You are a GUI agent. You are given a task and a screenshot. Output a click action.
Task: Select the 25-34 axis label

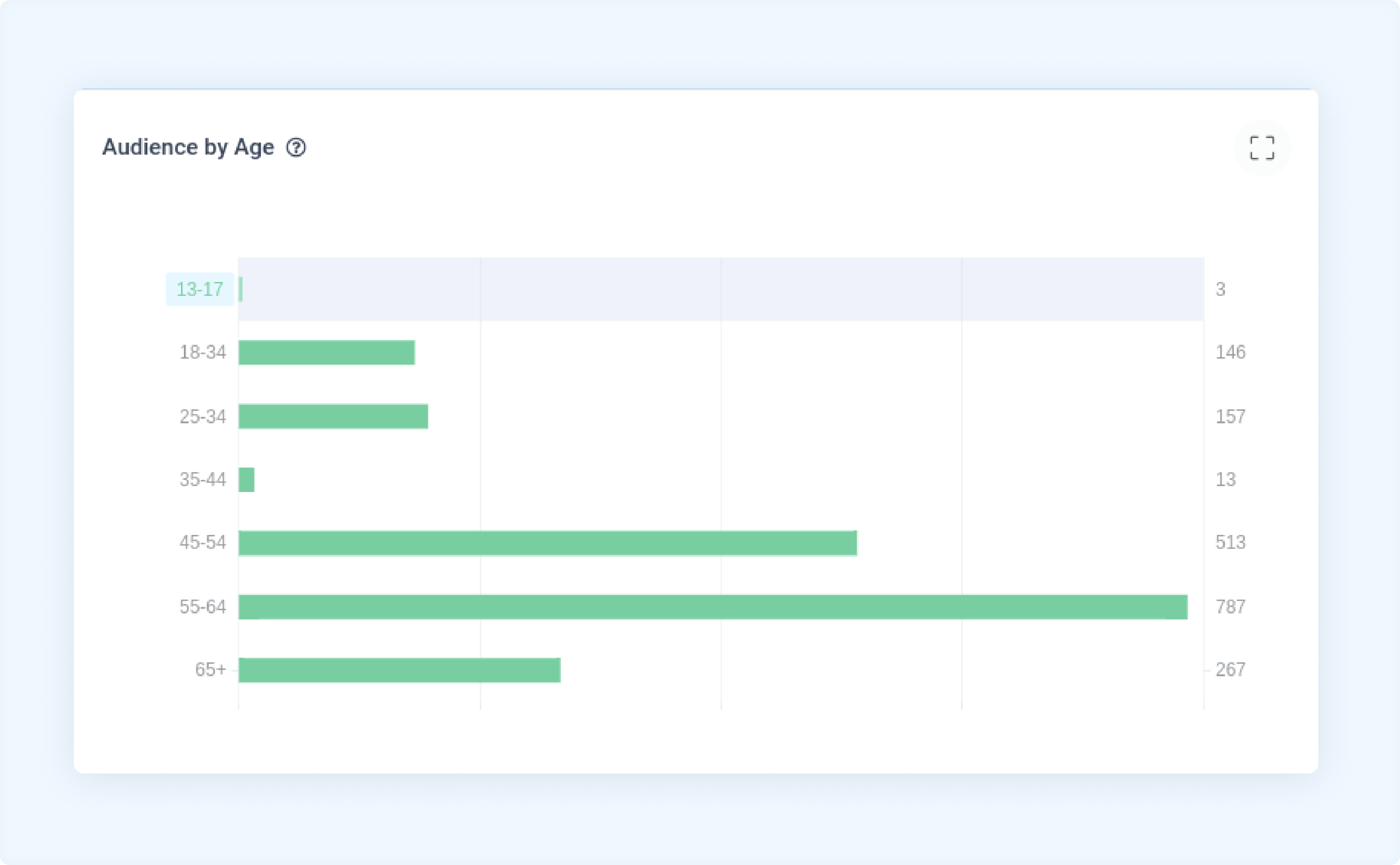pyautogui.click(x=203, y=416)
